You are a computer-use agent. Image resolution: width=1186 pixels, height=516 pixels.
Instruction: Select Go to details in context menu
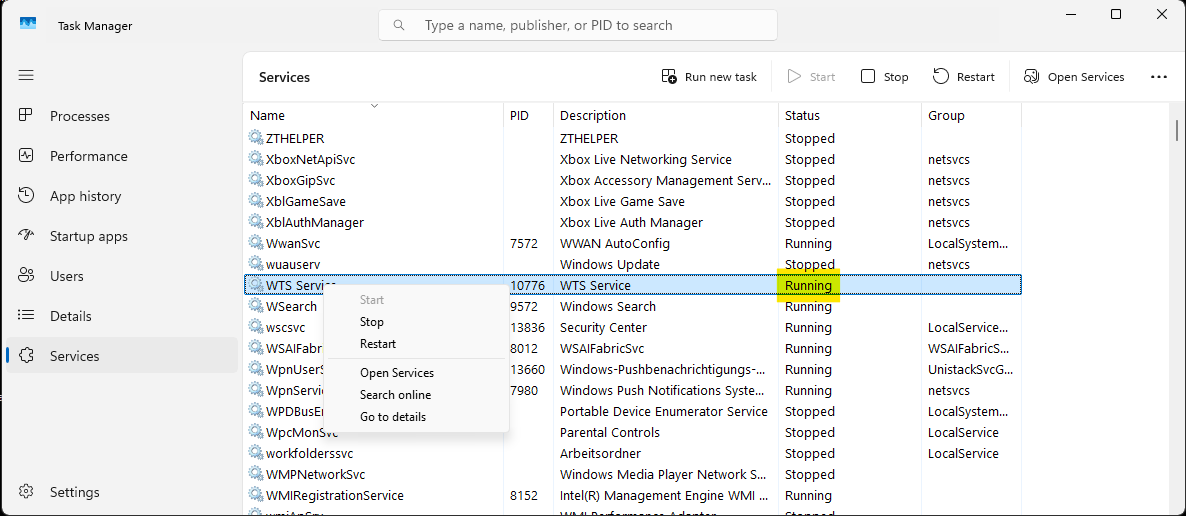point(393,417)
